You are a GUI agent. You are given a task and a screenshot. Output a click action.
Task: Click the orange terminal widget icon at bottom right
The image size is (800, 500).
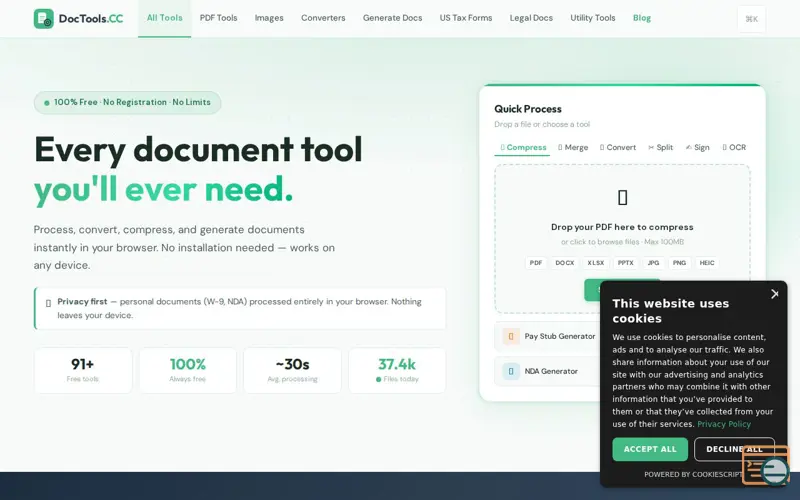pyautogui.click(x=766, y=465)
